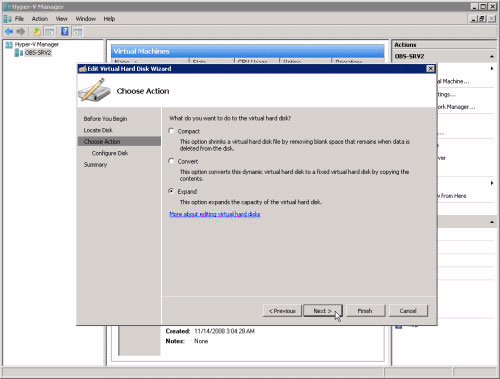
Task: Click the grey Forward arrow toolbar icon
Action: click(21, 32)
